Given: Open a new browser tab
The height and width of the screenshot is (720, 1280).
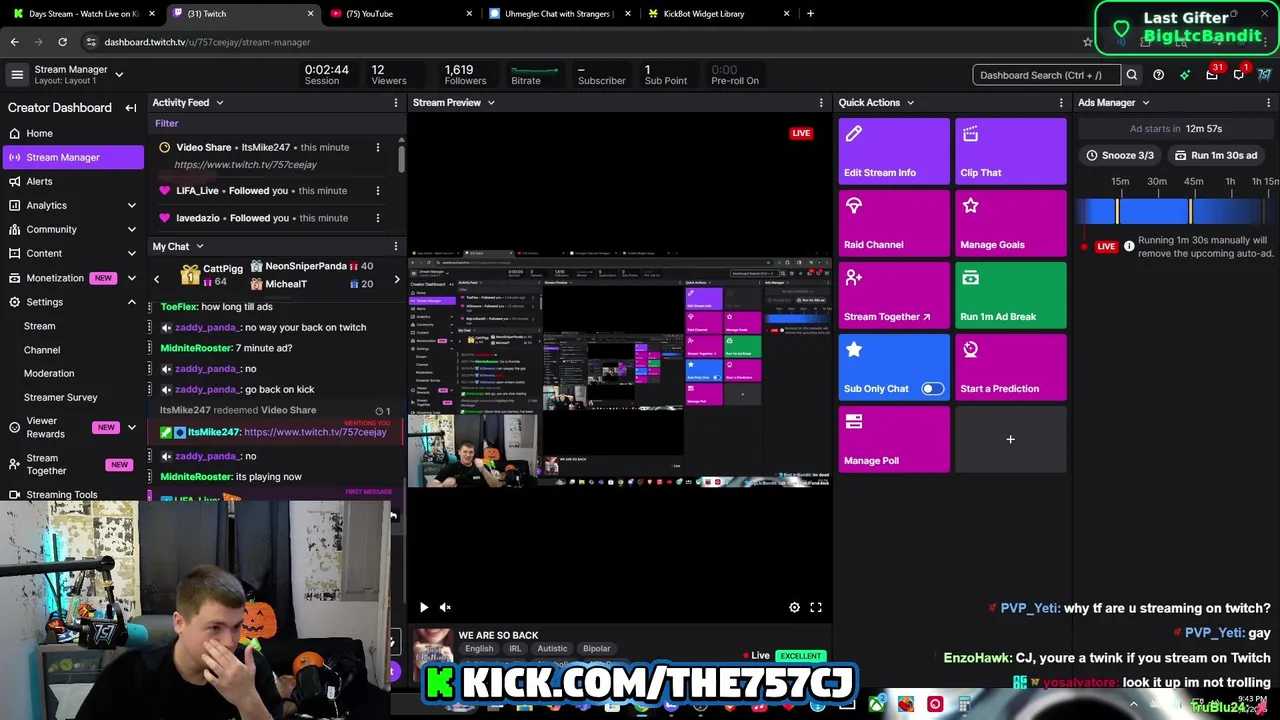Looking at the screenshot, I should (810, 14).
